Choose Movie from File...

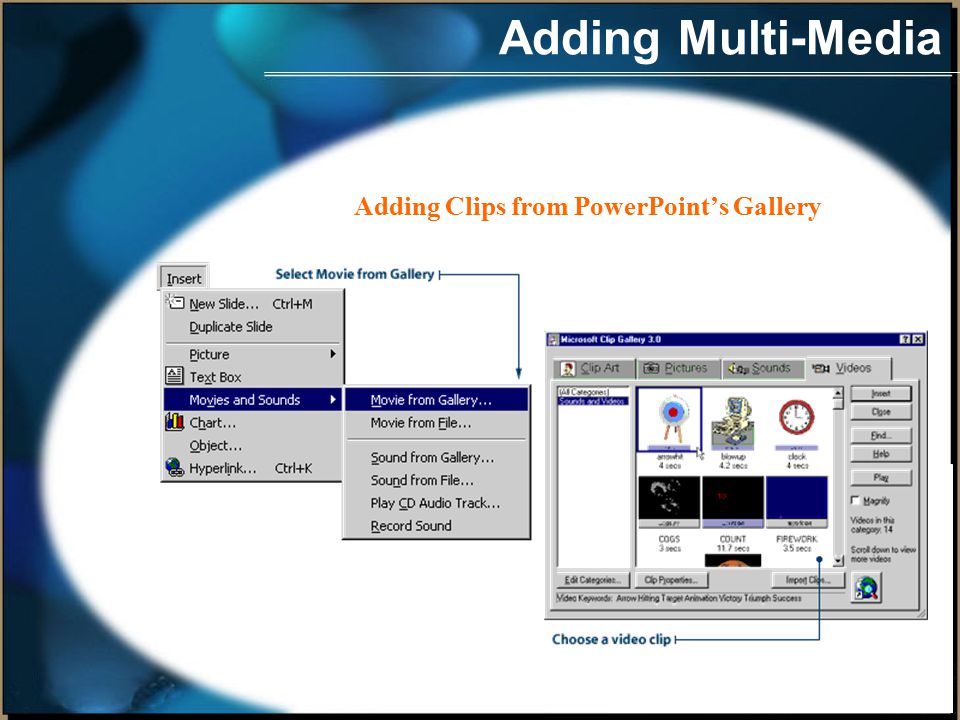tap(437, 422)
